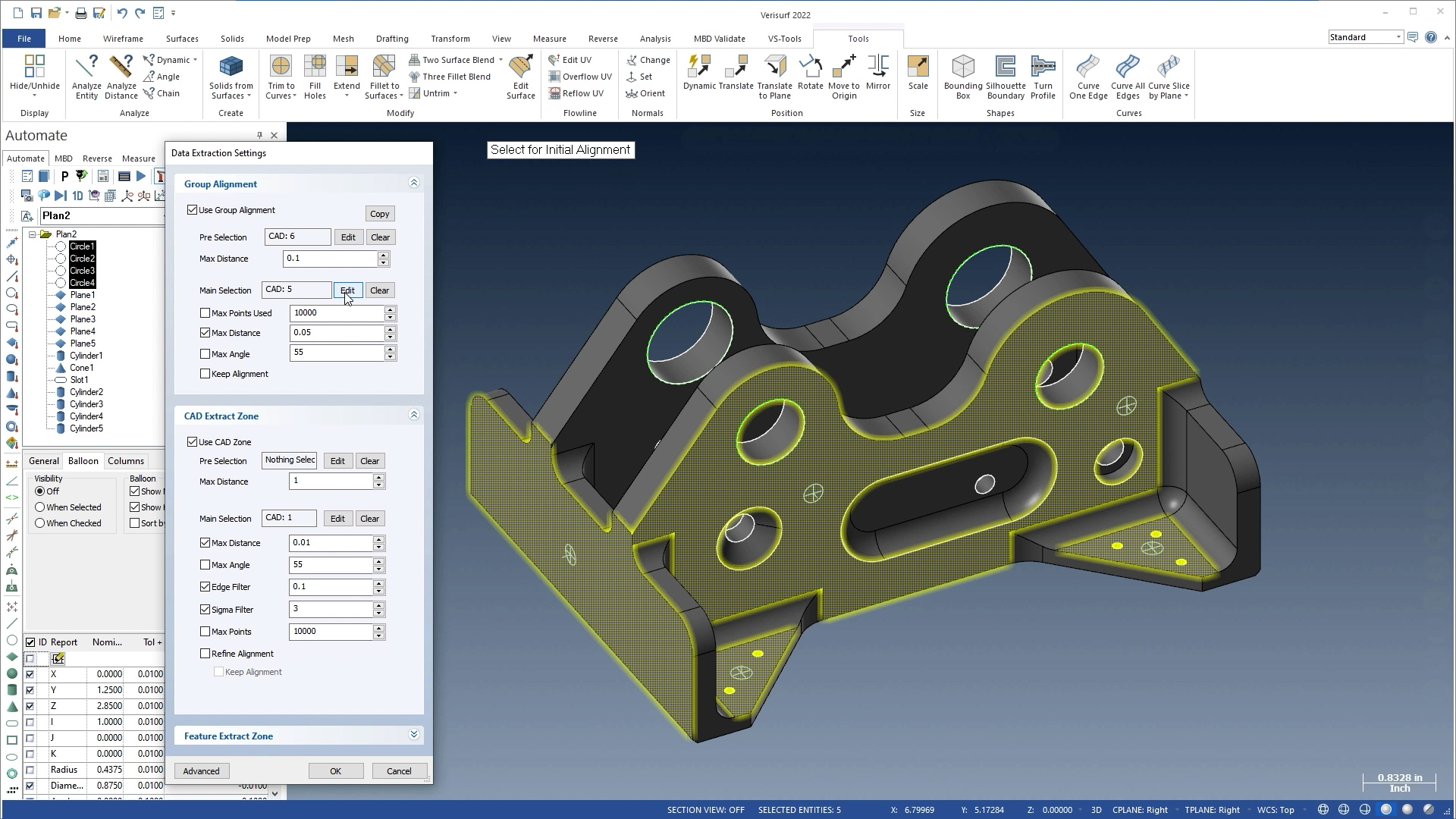Open the File menu
The width and height of the screenshot is (1456, 819).
pos(24,39)
